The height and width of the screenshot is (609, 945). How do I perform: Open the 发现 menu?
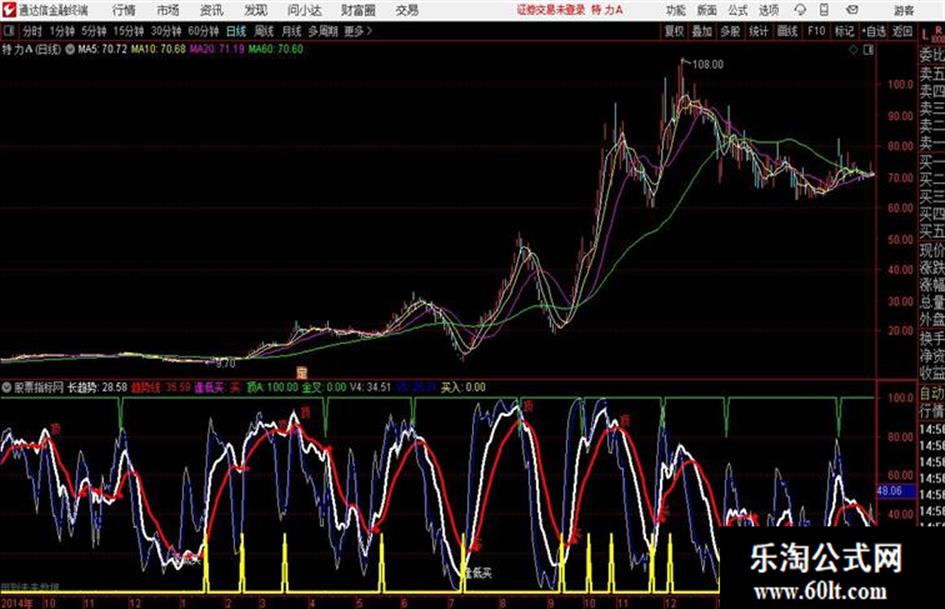pyautogui.click(x=256, y=10)
